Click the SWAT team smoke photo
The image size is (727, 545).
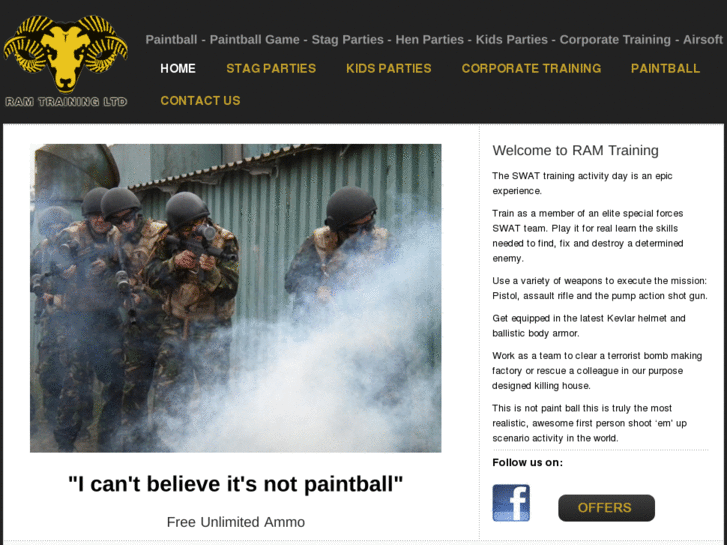(236, 298)
